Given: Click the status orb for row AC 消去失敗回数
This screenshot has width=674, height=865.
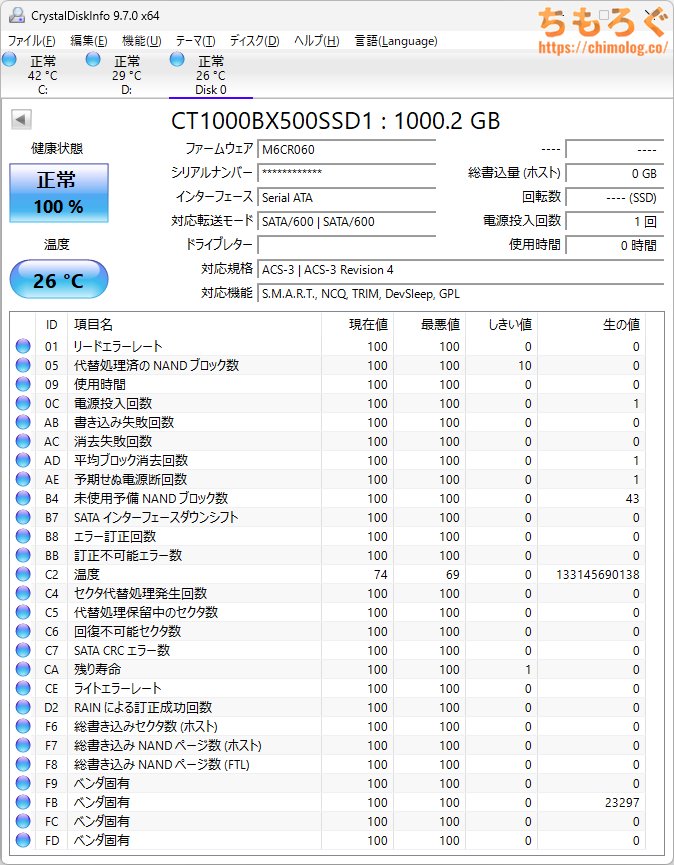Looking at the screenshot, I should point(23,441).
